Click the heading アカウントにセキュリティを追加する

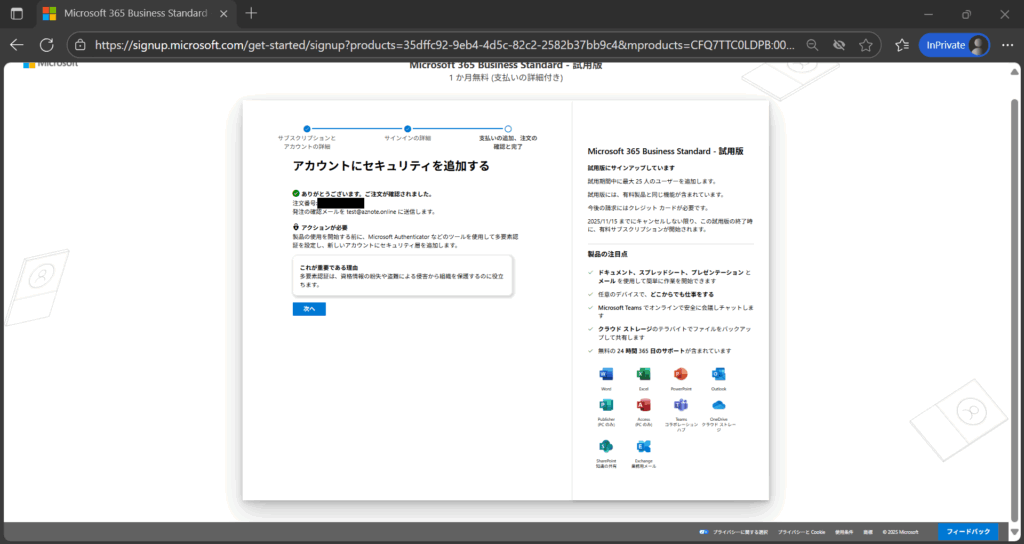click(391, 166)
